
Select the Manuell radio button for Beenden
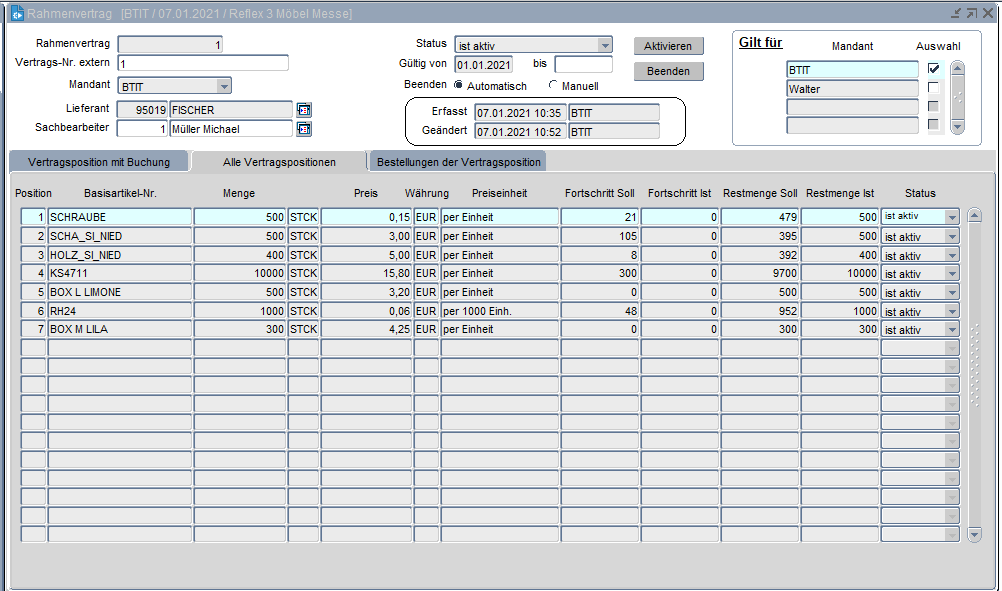click(x=553, y=86)
